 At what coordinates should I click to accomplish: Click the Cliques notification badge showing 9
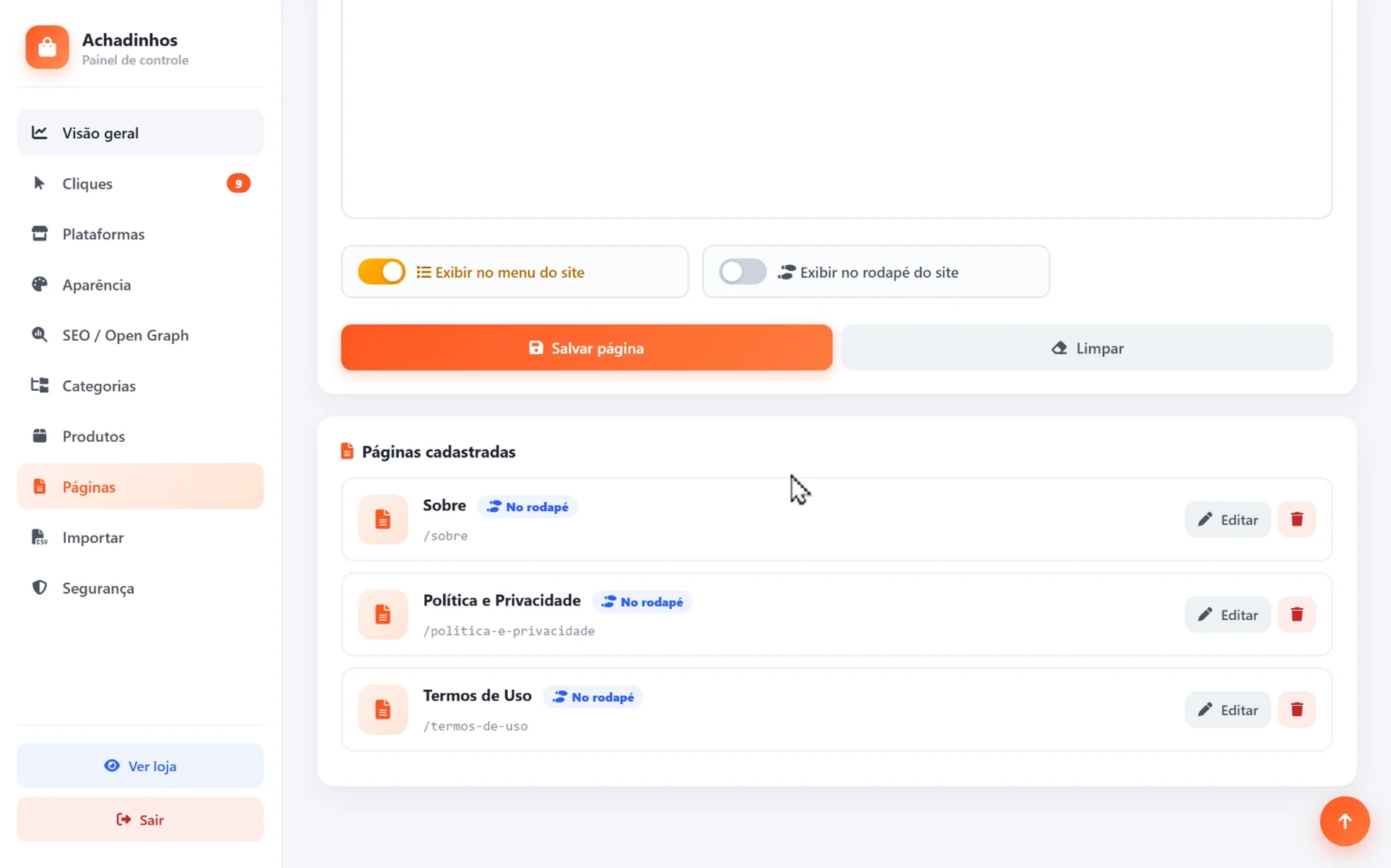click(x=239, y=183)
